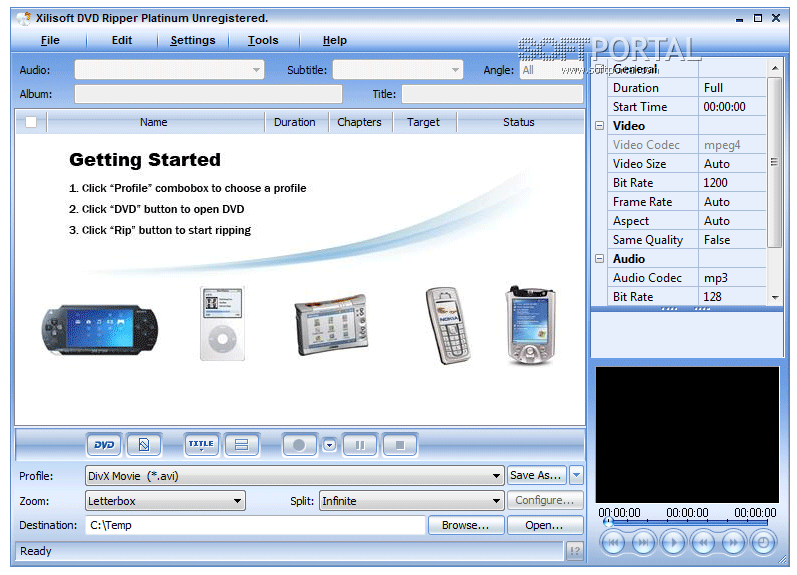Click the Nokia phone image
The image size is (797, 575).
coord(448,325)
